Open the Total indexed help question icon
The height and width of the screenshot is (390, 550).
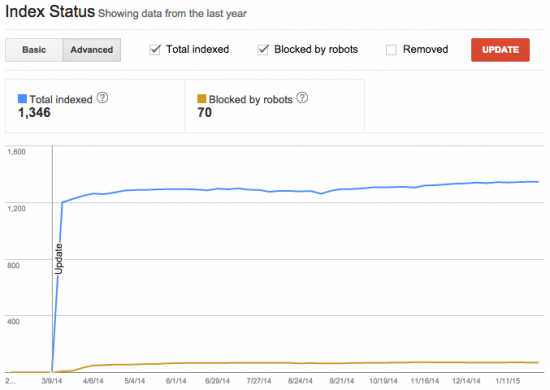point(102,98)
